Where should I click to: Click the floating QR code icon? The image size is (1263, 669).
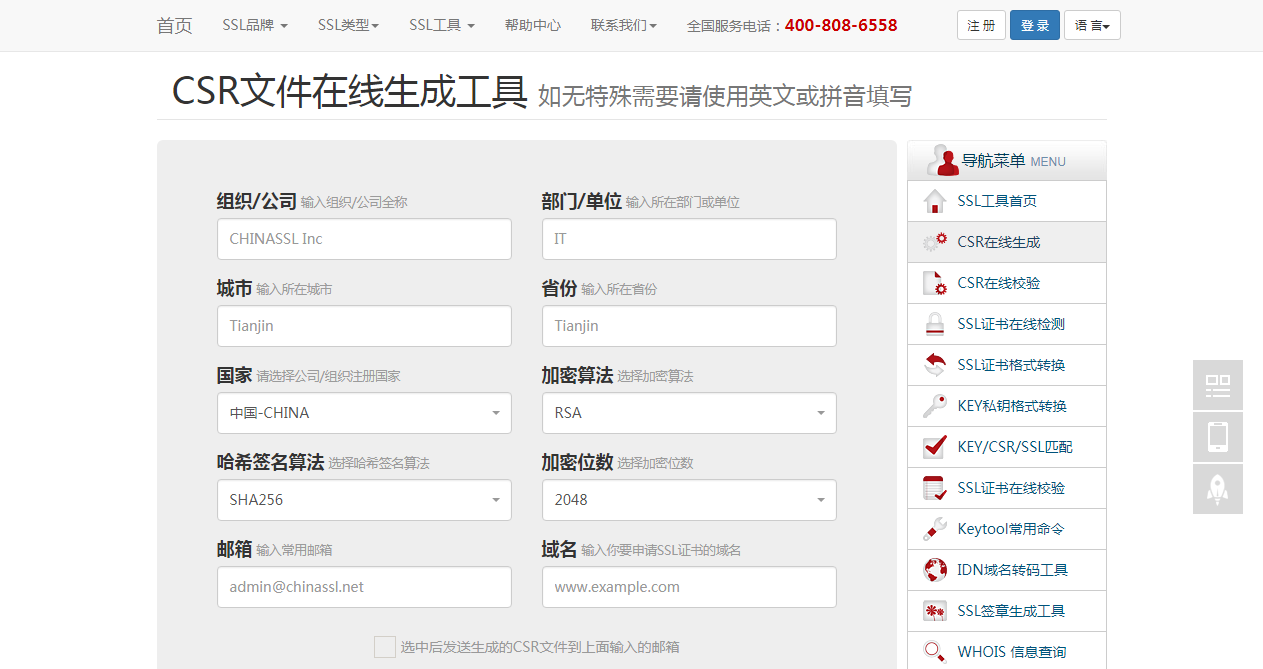(1218, 385)
